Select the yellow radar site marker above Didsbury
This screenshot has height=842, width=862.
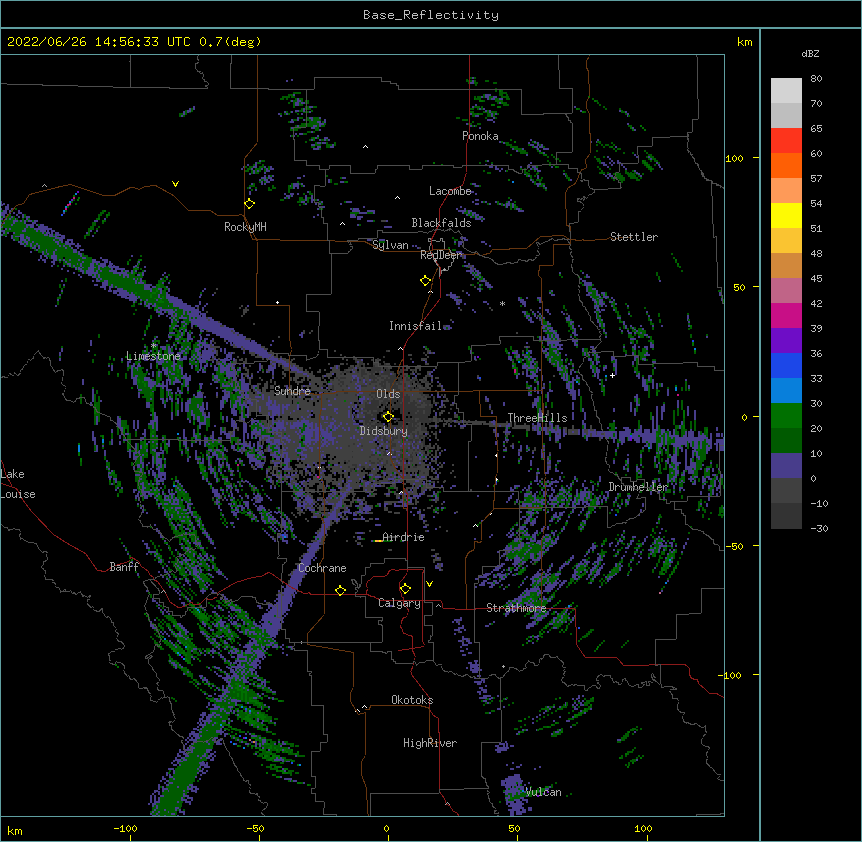coord(388,417)
